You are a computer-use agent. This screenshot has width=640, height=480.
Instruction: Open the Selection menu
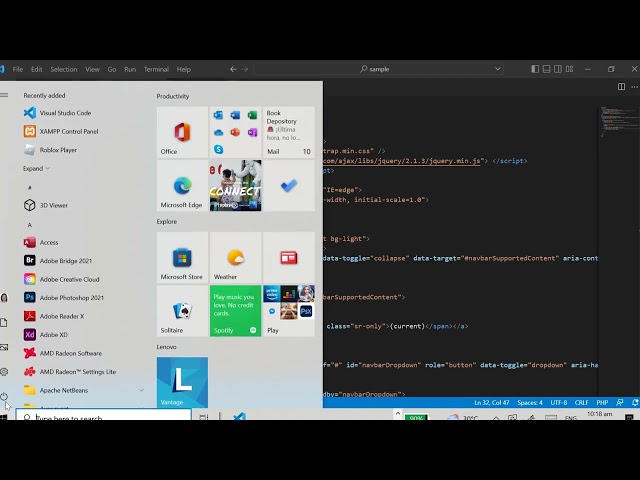click(x=64, y=69)
